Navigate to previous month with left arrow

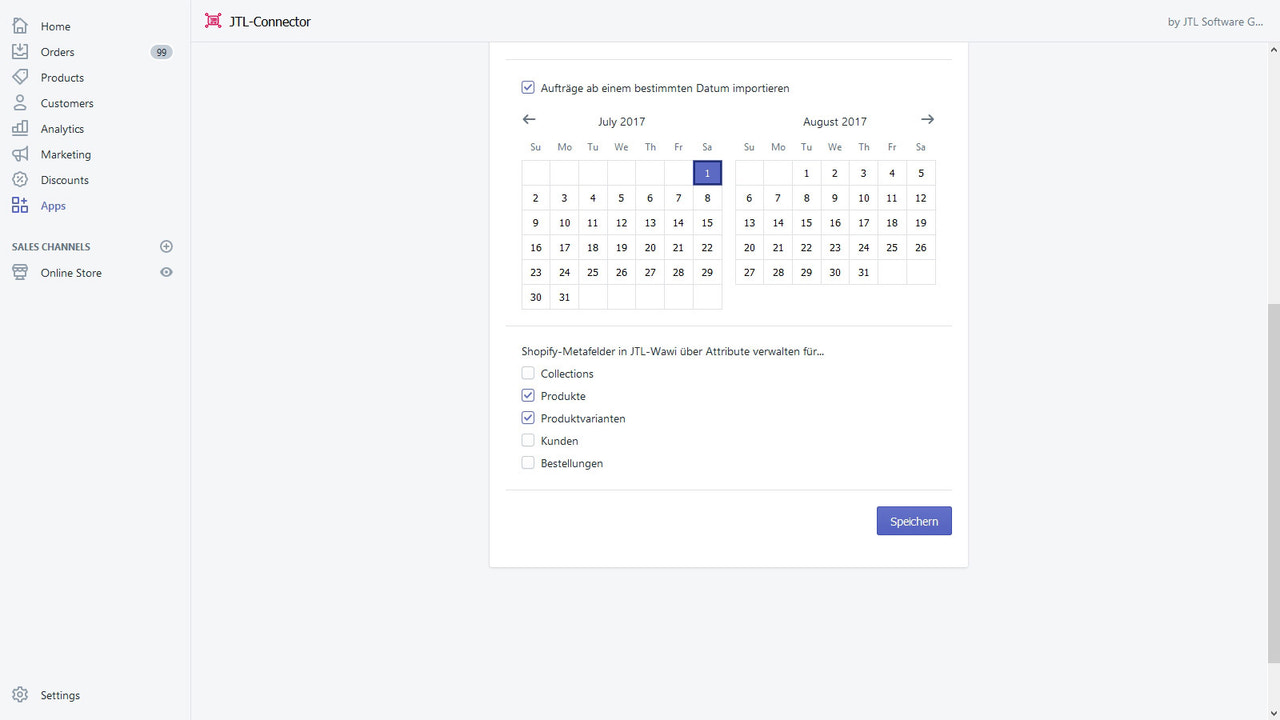(528, 119)
